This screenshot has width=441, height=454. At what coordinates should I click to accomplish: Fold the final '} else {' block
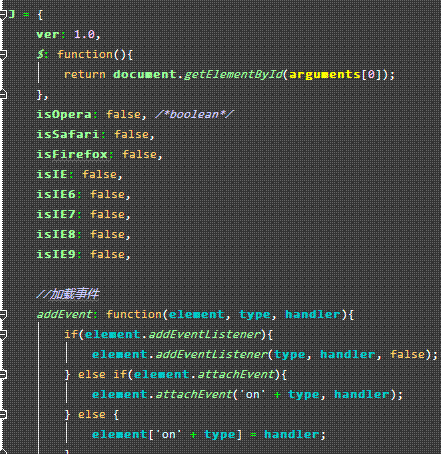3,415
